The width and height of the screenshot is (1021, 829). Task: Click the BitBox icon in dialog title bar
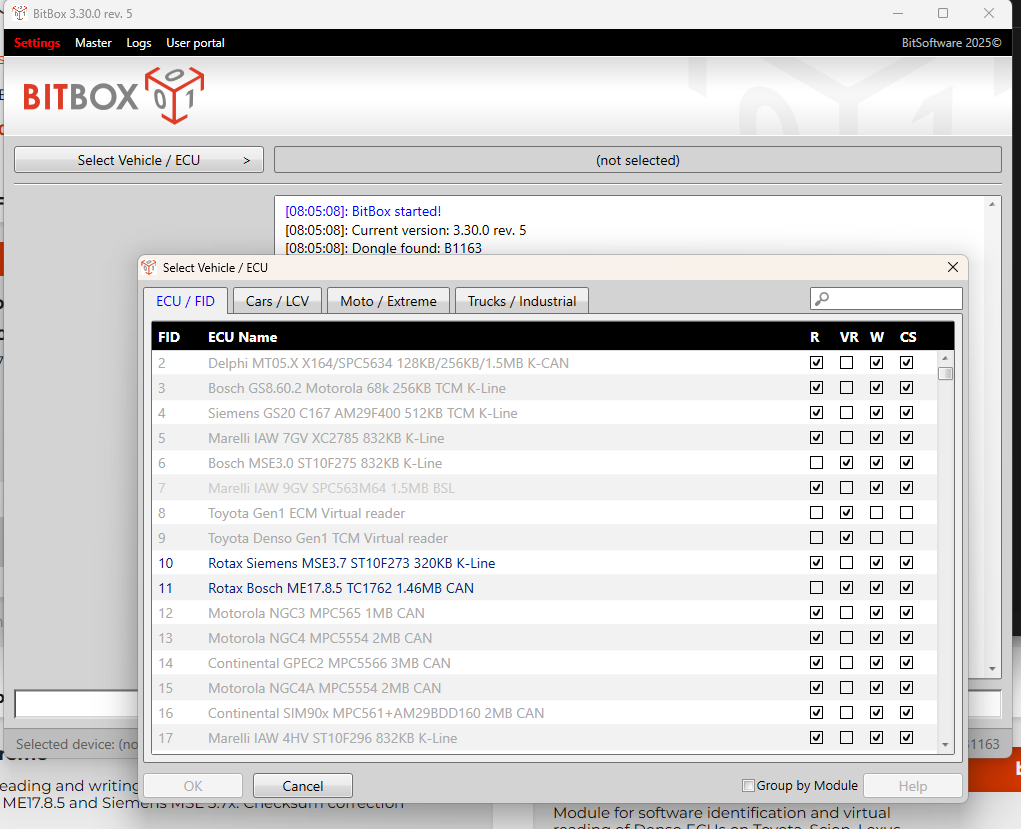pyautogui.click(x=149, y=268)
